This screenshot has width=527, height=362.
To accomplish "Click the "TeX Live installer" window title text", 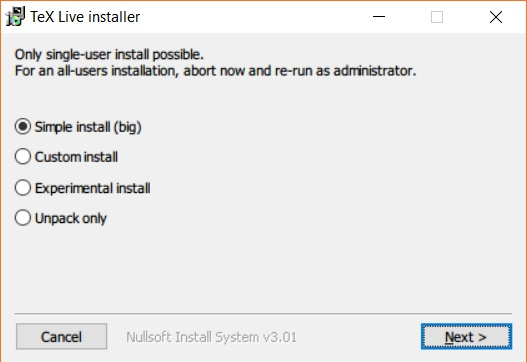I will [x=85, y=17].
